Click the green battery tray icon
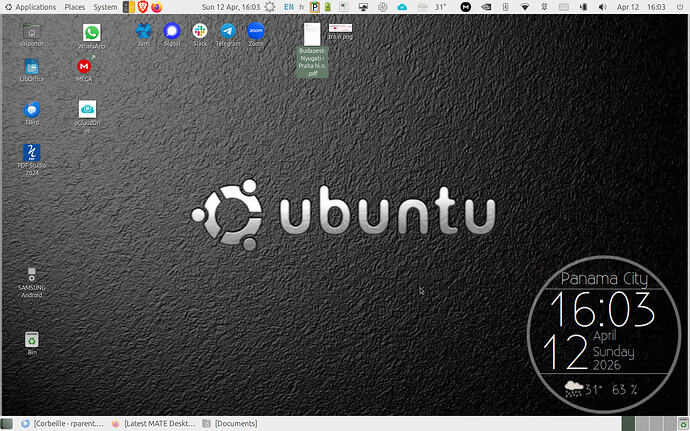The width and height of the screenshot is (690, 431). [x=328, y=7]
